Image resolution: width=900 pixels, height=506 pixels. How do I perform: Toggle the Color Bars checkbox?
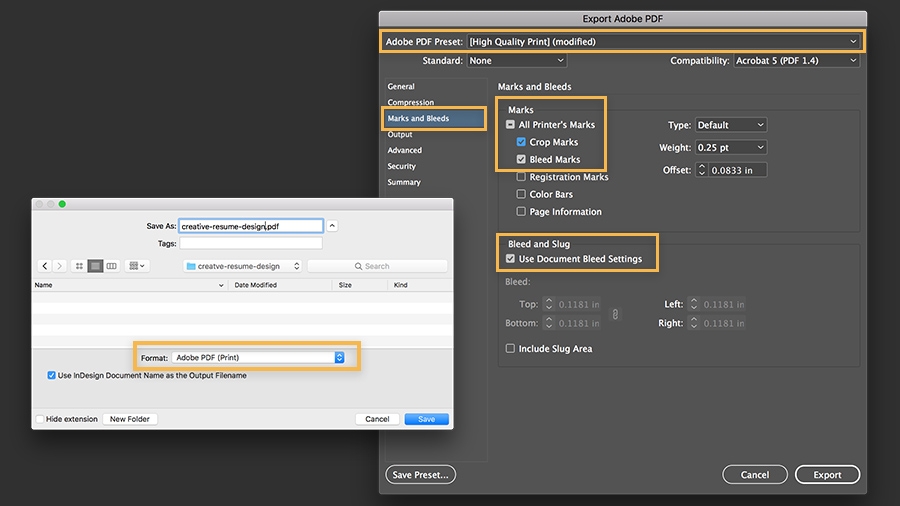[x=521, y=194]
